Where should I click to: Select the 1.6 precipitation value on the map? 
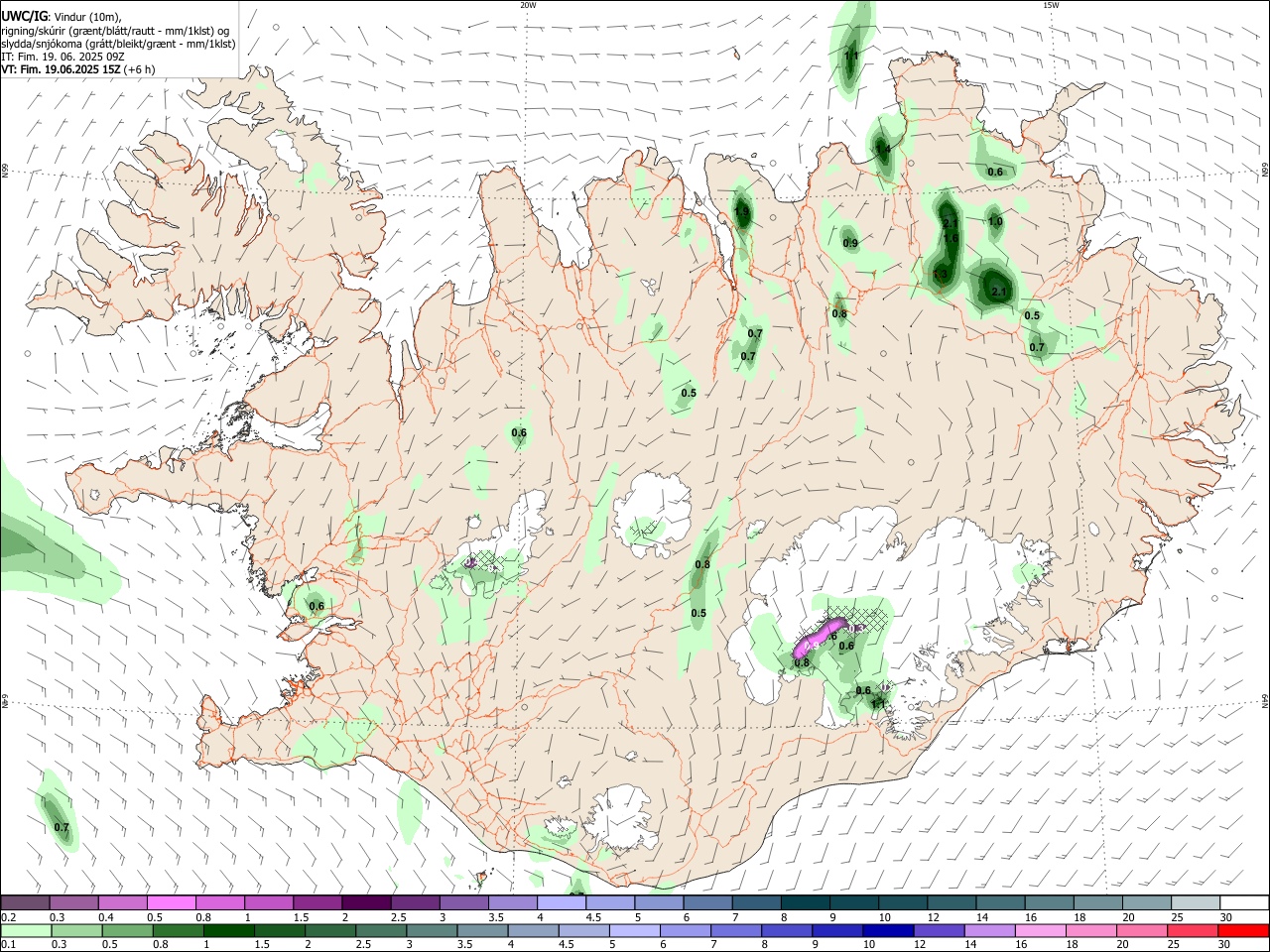click(x=951, y=238)
